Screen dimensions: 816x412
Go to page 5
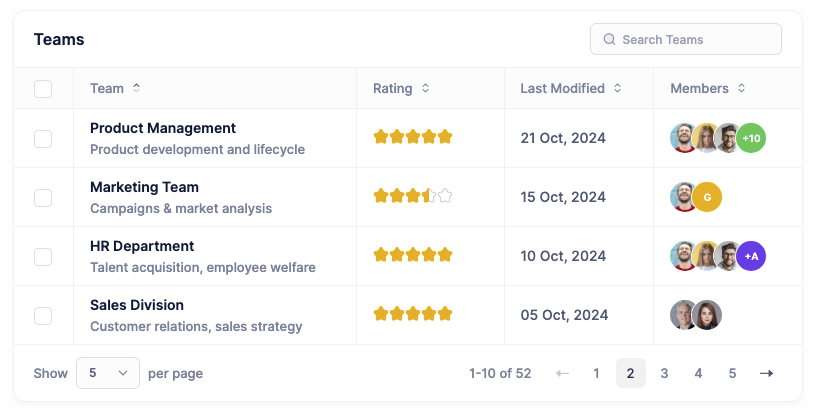732,373
